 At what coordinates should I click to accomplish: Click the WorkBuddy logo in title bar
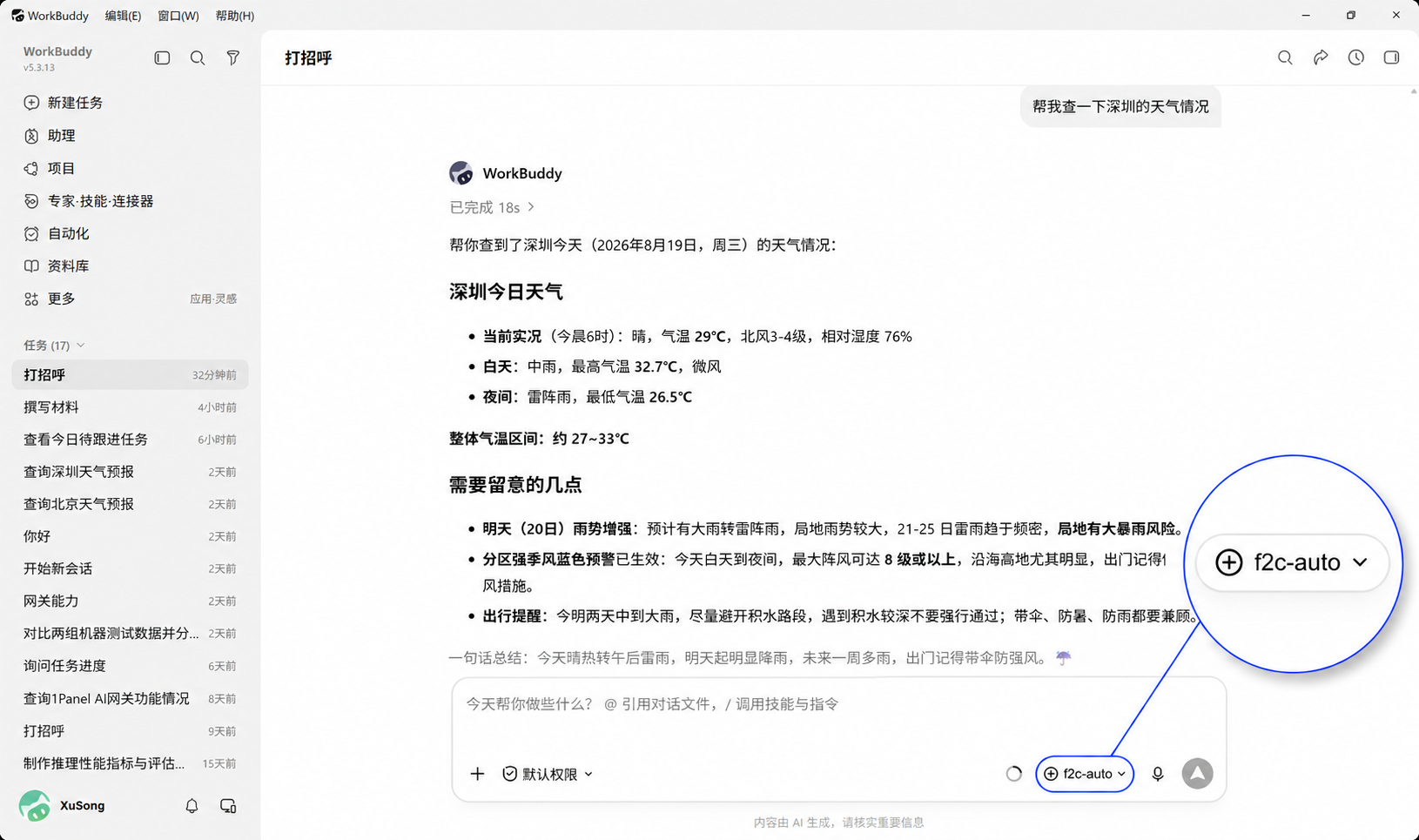click(17, 16)
